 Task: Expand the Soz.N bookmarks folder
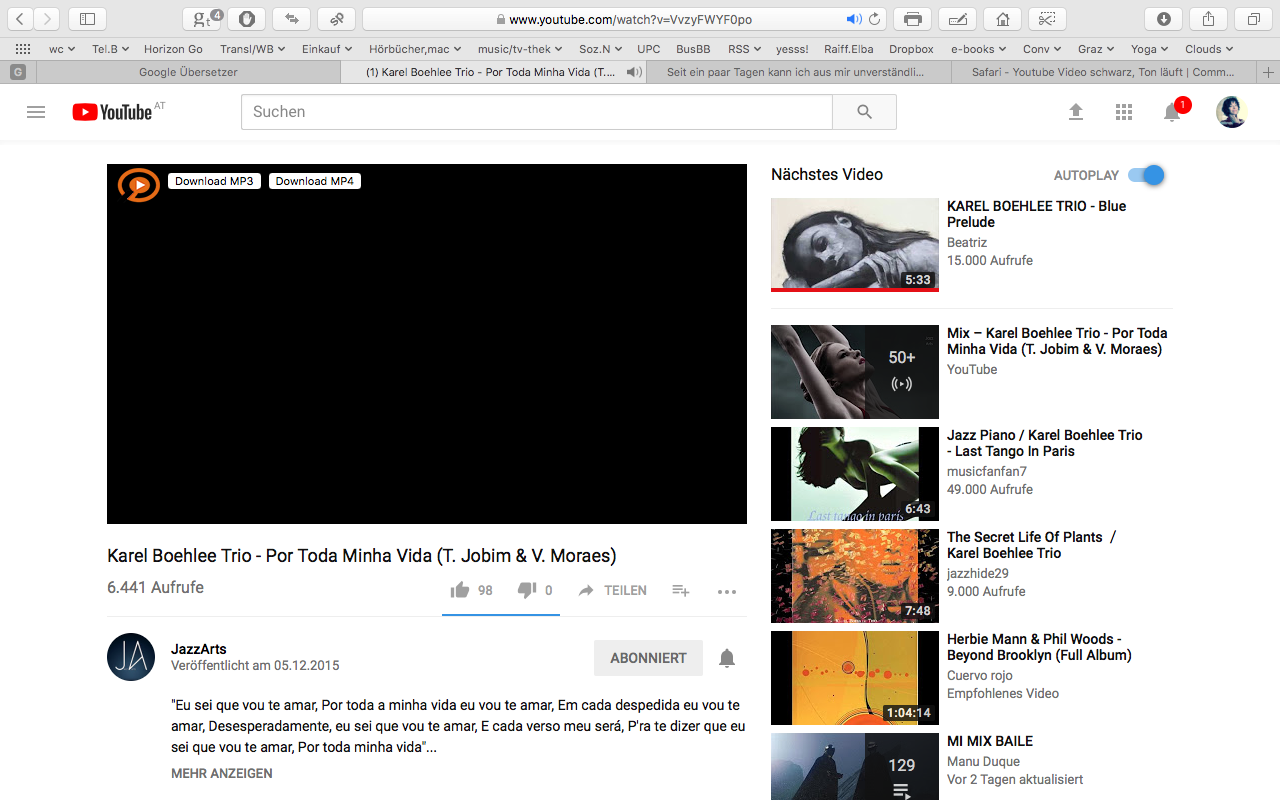600,49
